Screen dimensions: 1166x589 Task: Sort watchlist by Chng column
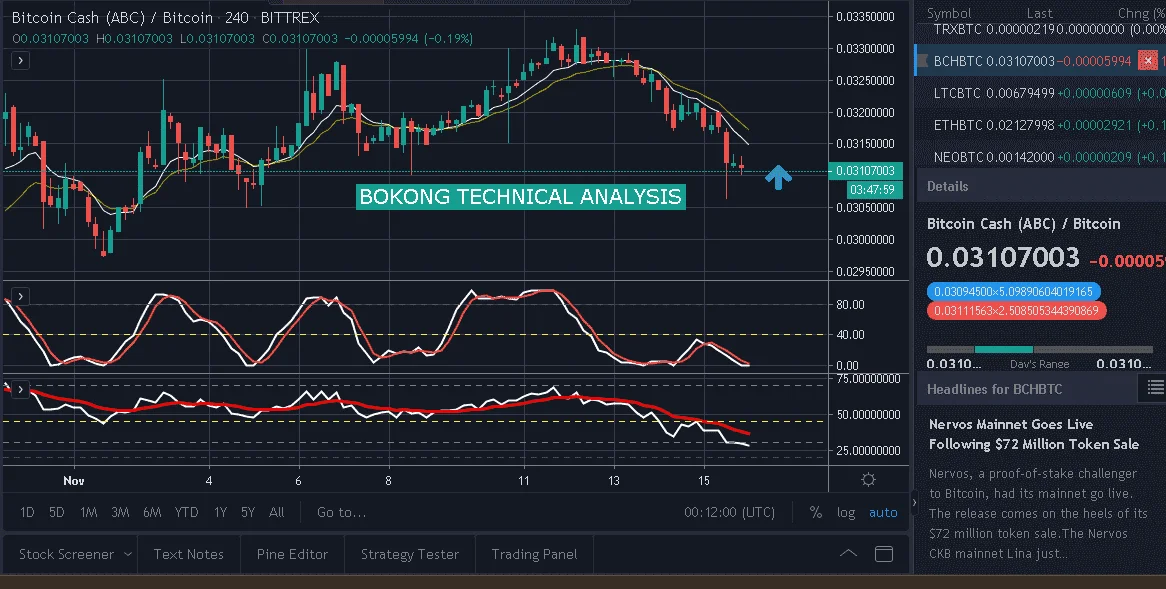(x=1141, y=13)
